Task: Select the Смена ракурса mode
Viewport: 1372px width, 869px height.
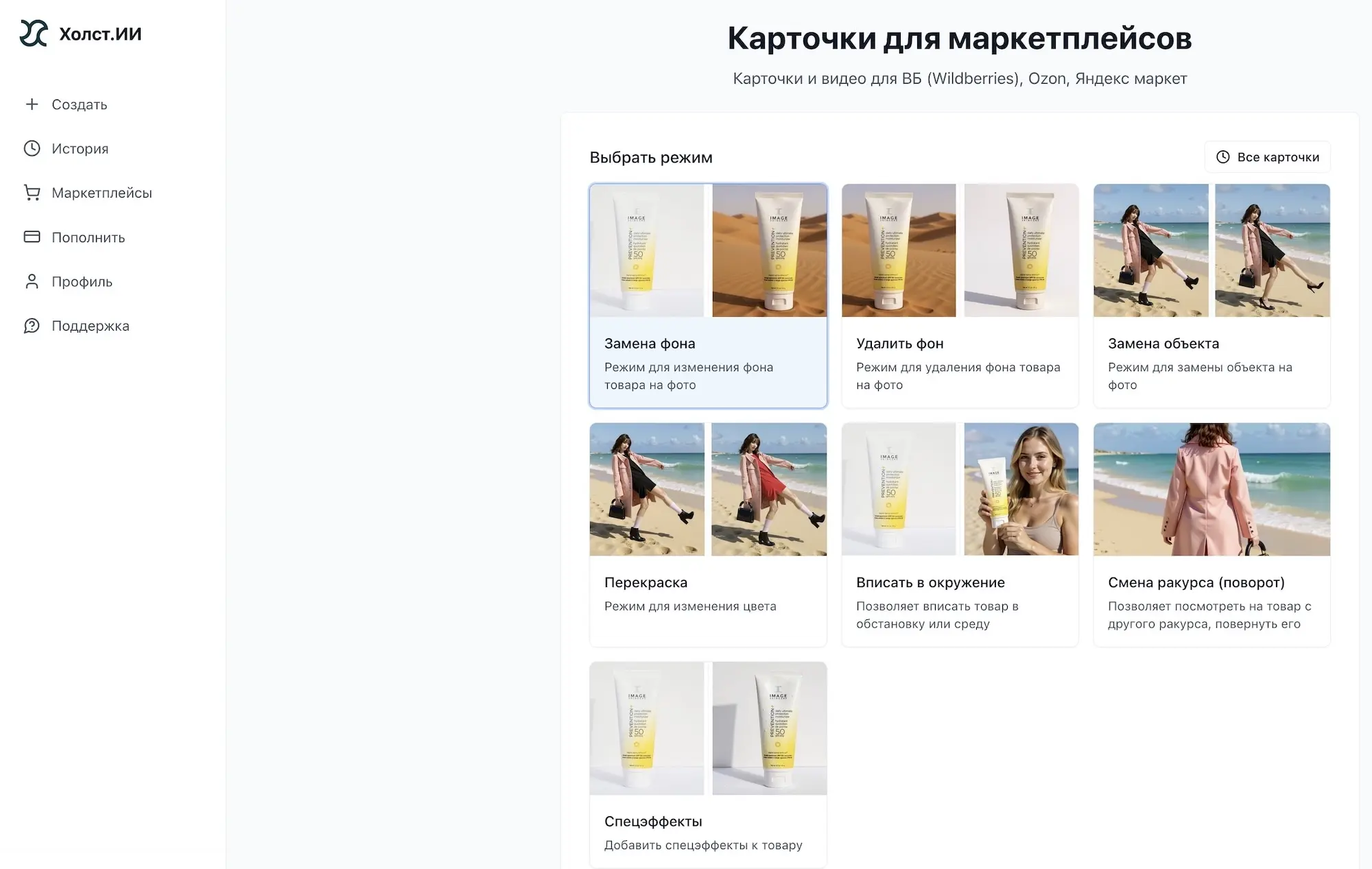Action: (1211, 534)
